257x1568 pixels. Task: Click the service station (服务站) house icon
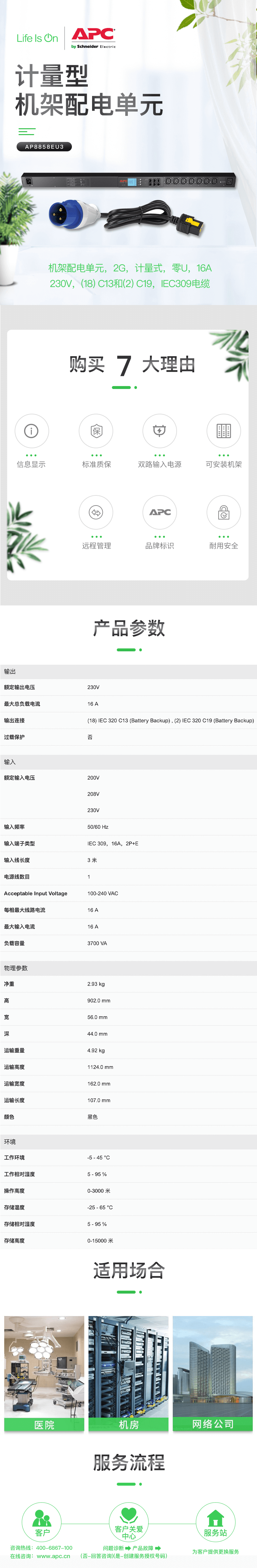[x=215, y=1521]
